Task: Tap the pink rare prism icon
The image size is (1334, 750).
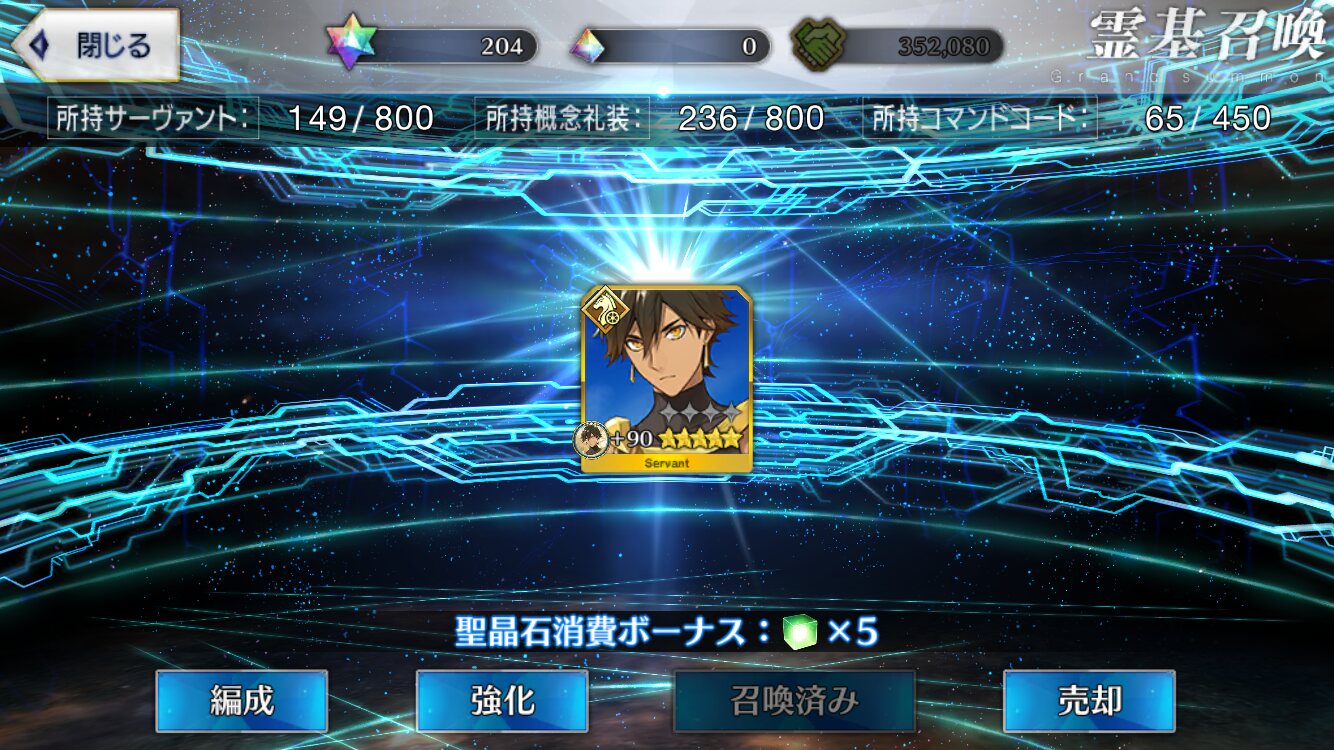Action: click(x=590, y=46)
